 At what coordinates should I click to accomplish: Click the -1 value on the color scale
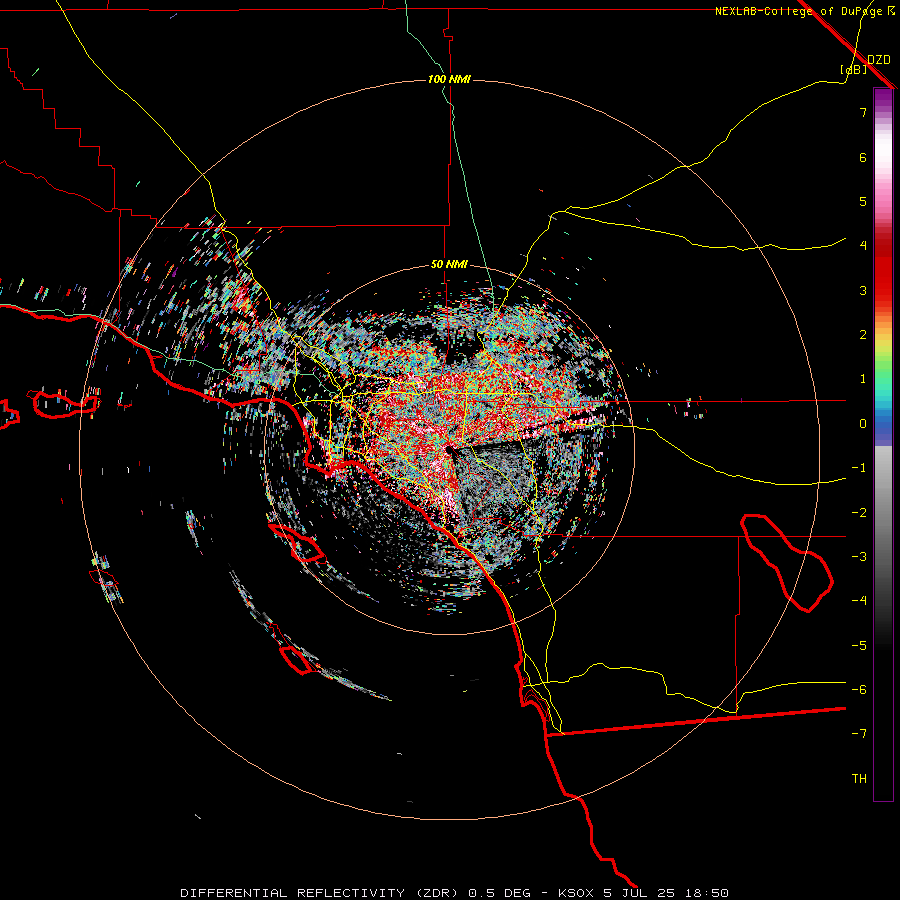pos(859,468)
